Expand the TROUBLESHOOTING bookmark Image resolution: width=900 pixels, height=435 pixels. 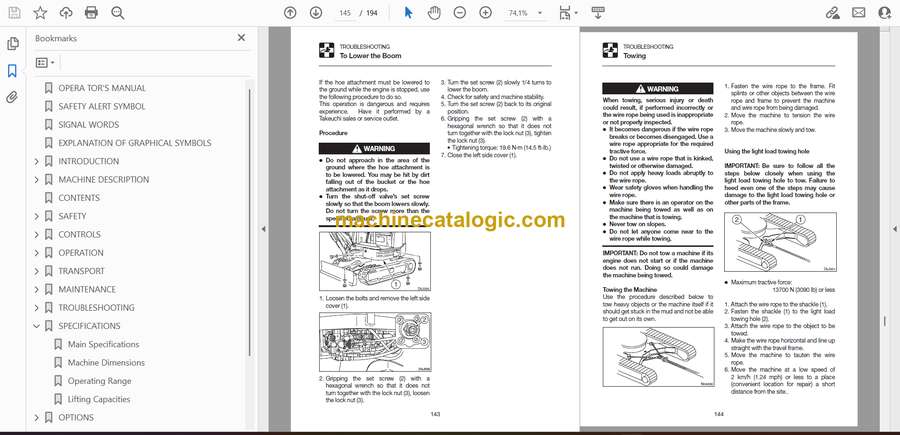tap(37, 308)
